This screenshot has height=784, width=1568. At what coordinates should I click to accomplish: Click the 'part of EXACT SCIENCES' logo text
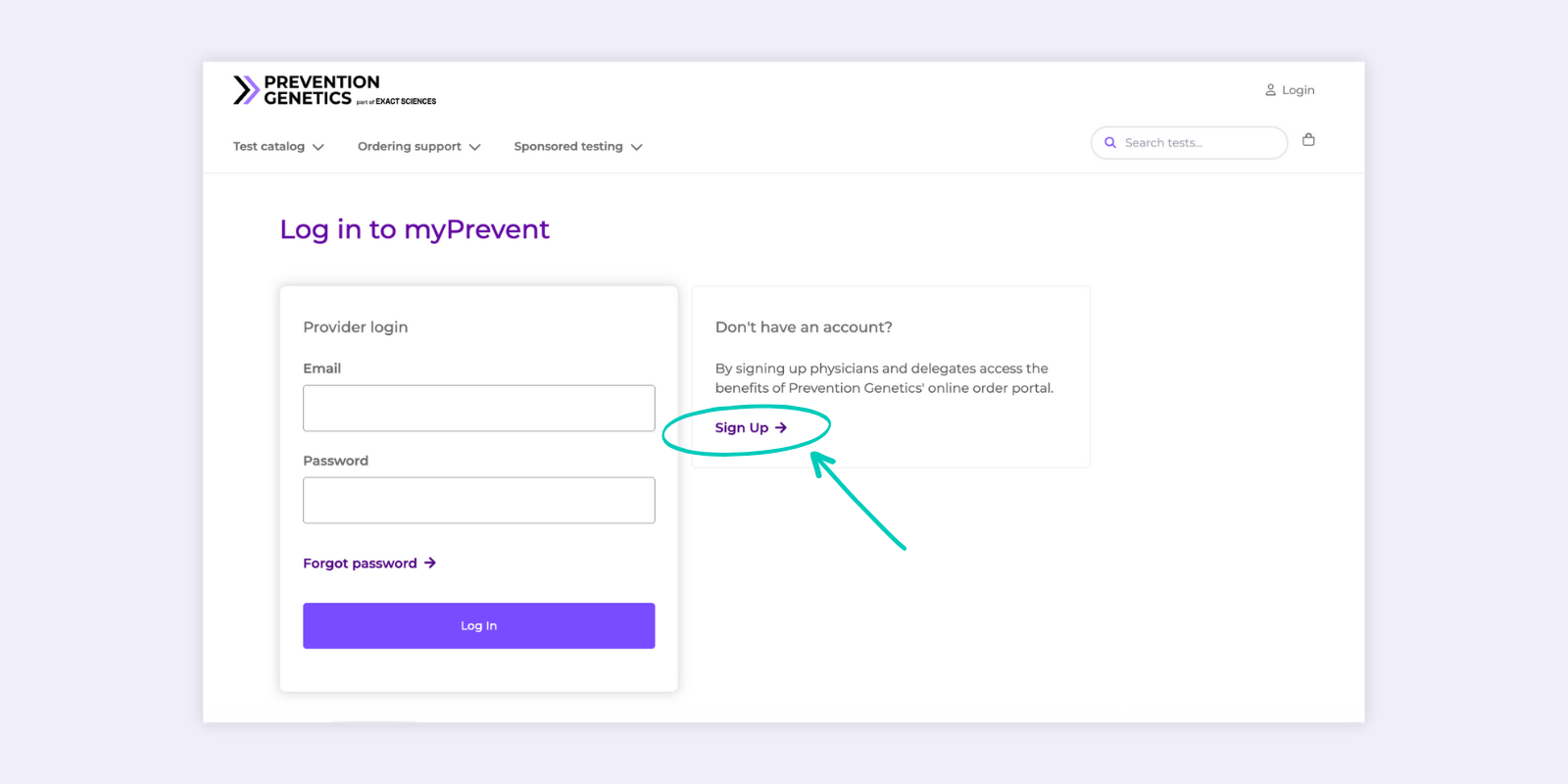tap(397, 101)
